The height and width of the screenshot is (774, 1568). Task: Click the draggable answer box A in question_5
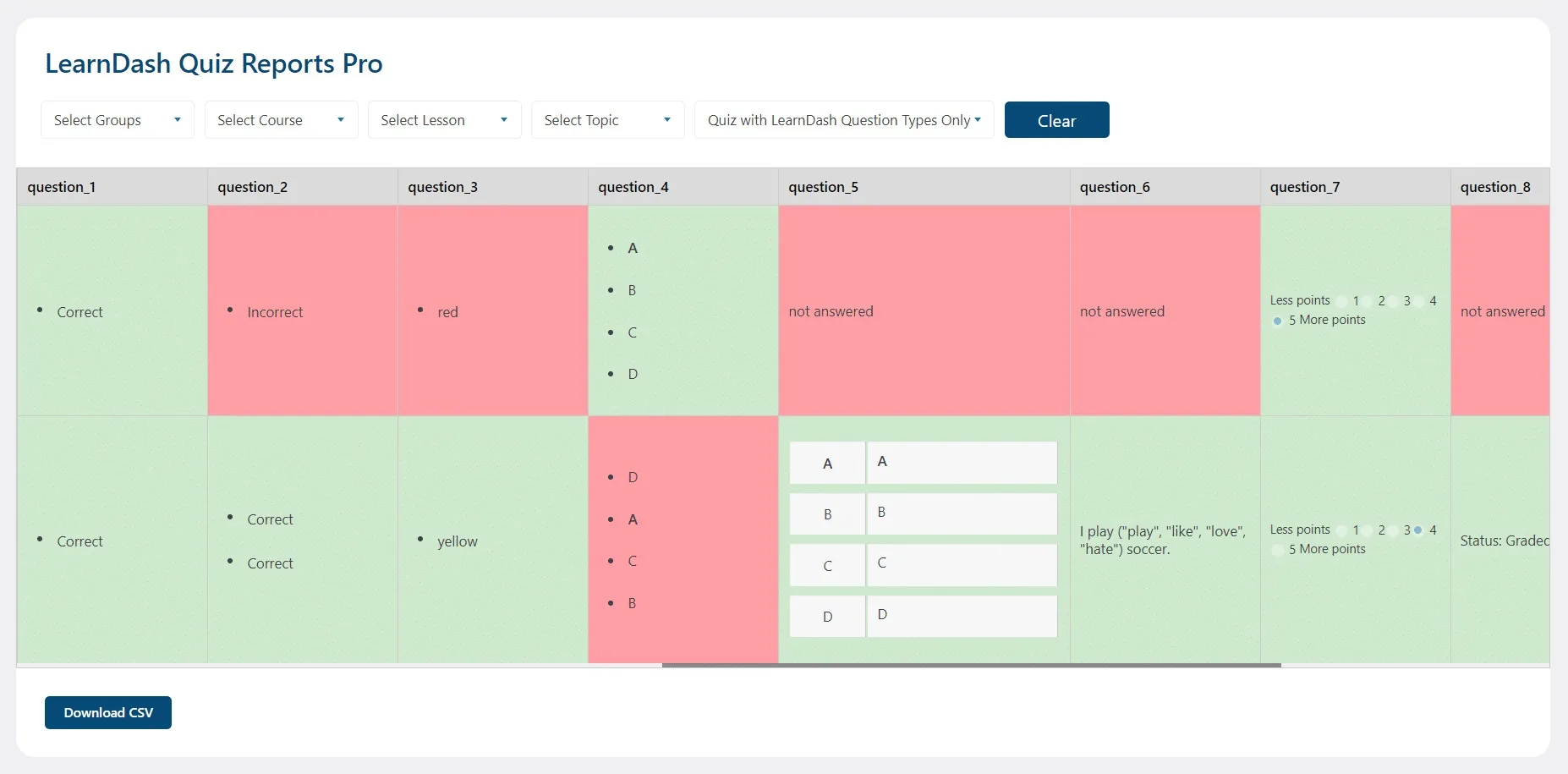[x=962, y=462]
